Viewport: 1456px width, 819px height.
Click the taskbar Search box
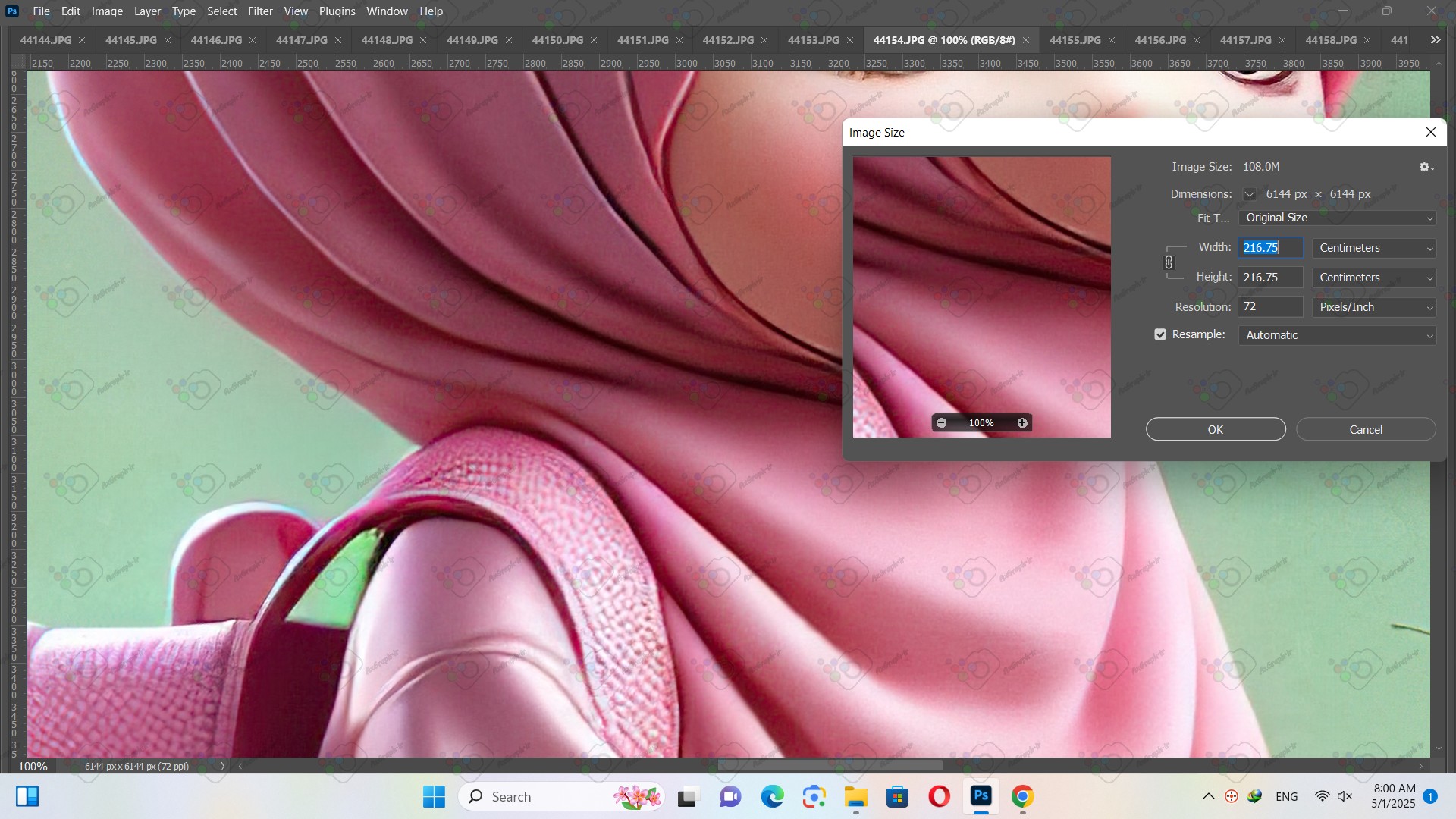click(561, 796)
